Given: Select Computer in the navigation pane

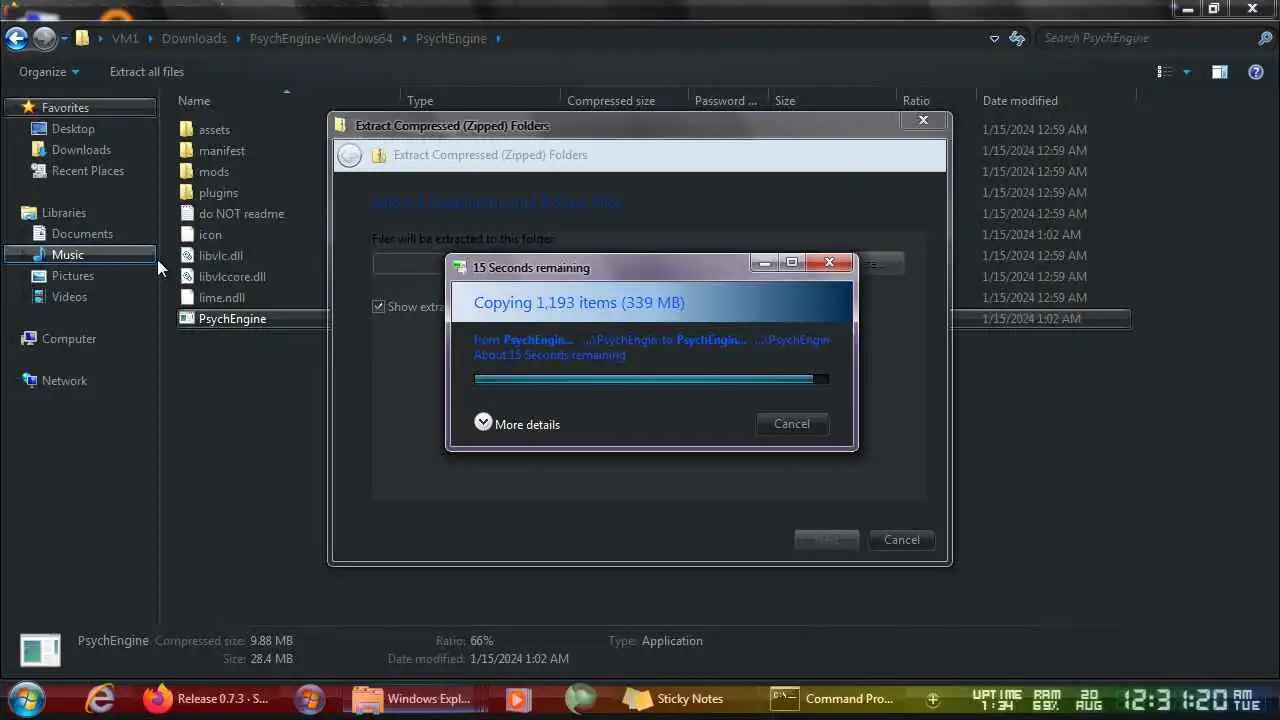Looking at the screenshot, I should point(69,339).
